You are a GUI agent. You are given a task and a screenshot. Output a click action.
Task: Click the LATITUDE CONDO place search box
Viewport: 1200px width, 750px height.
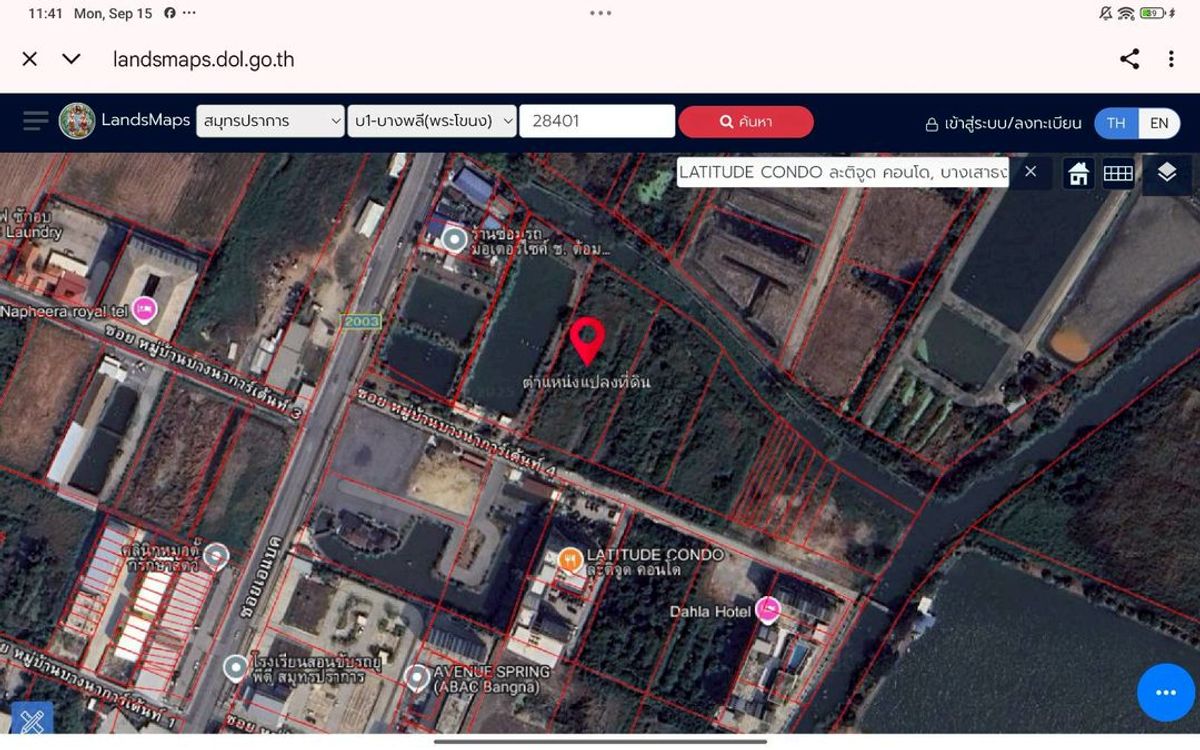tap(842, 172)
